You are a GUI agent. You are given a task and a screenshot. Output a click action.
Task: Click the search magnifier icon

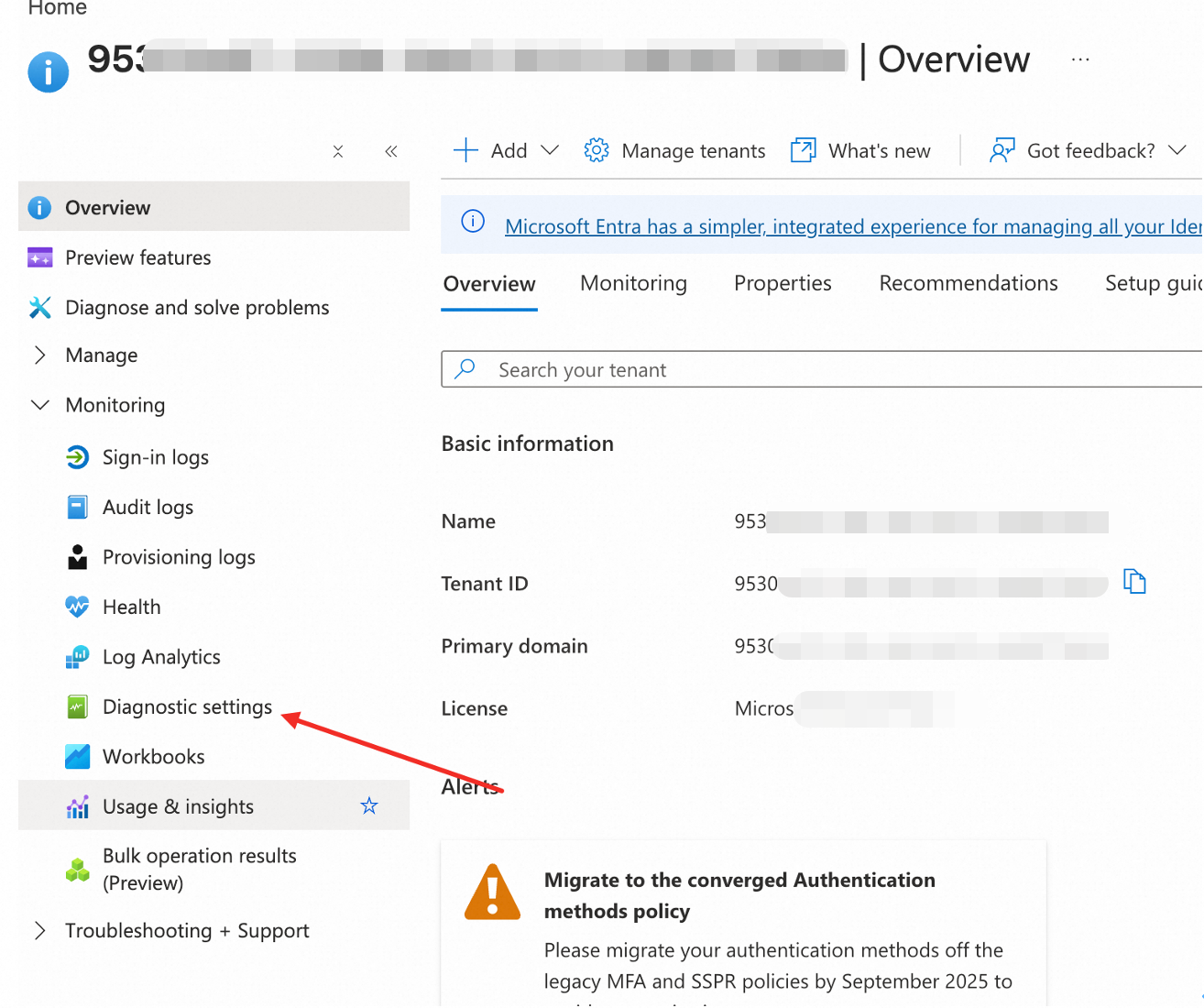click(465, 368)
